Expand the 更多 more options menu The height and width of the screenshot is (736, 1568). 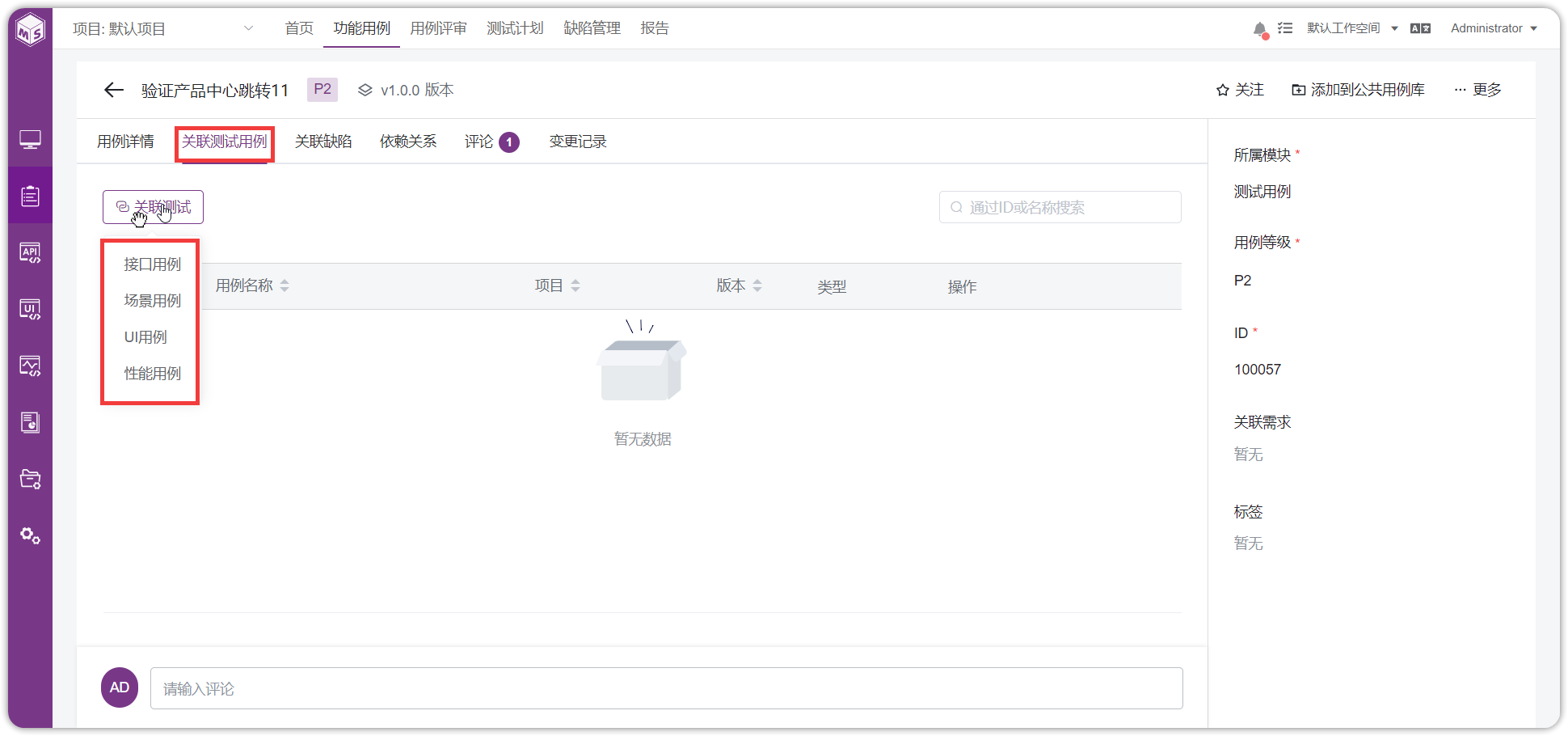[x=1477, y=90]
